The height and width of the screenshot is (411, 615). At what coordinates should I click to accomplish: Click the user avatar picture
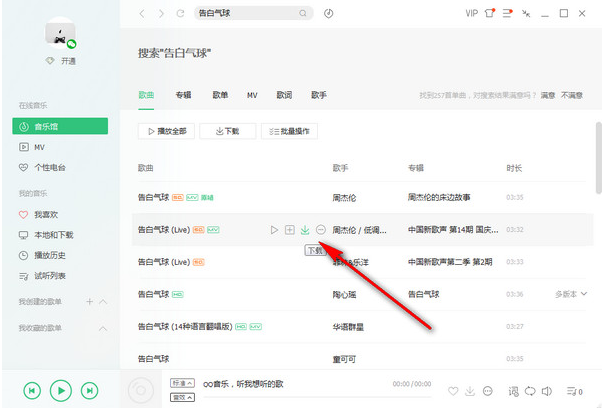(60, 33)
